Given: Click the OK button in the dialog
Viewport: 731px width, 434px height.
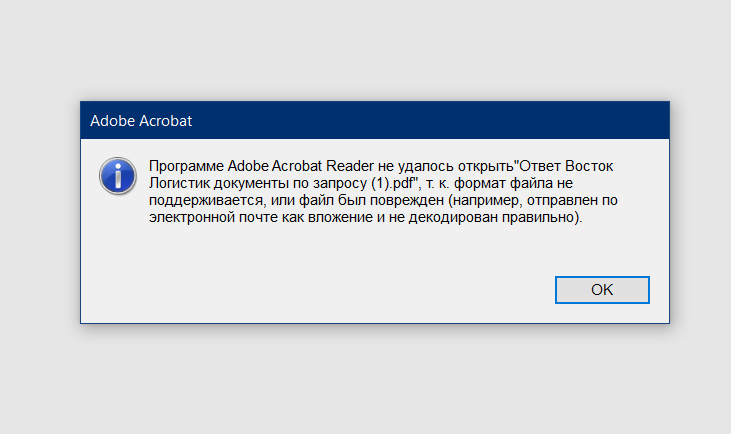Looking at the screenshot, I should tap(602, 289).
